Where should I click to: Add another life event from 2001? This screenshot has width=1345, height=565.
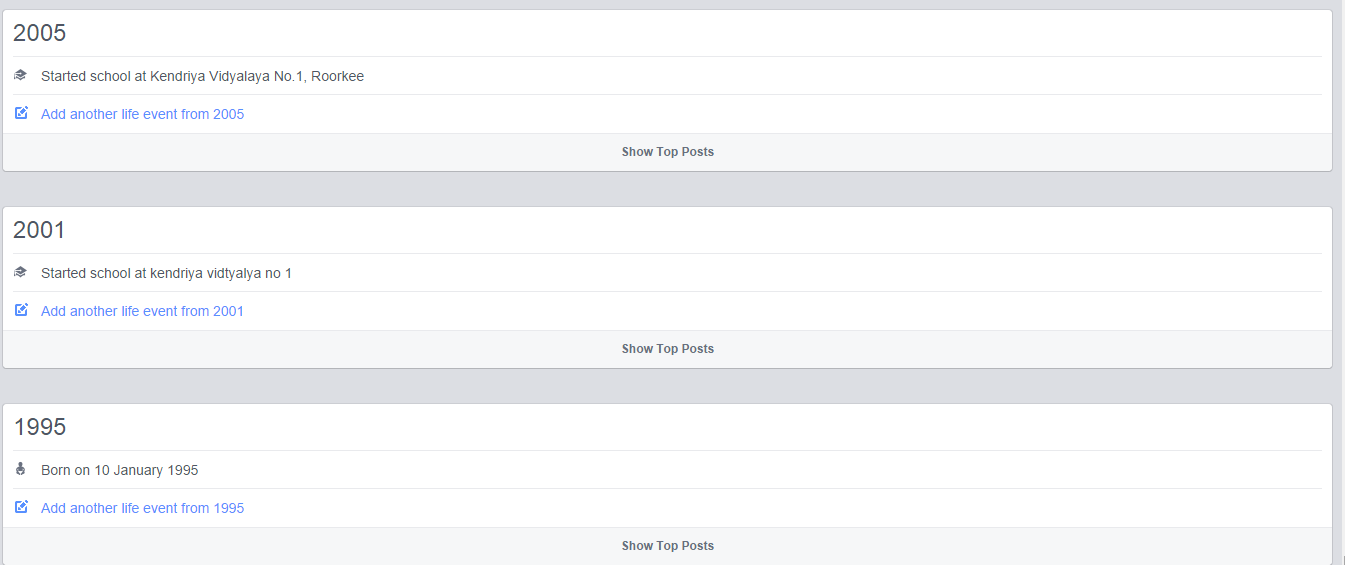click(x=142, y=311)
